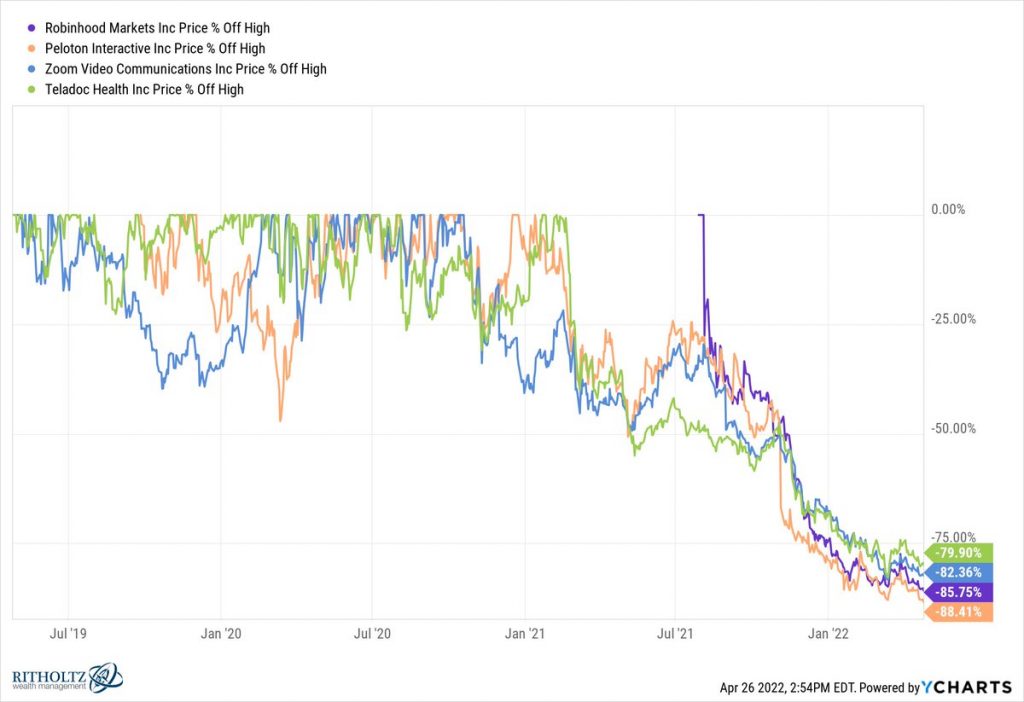Click the green -79.90% value tag
This screenshot has height=702, width=1024.
click(x=962, y=552)
